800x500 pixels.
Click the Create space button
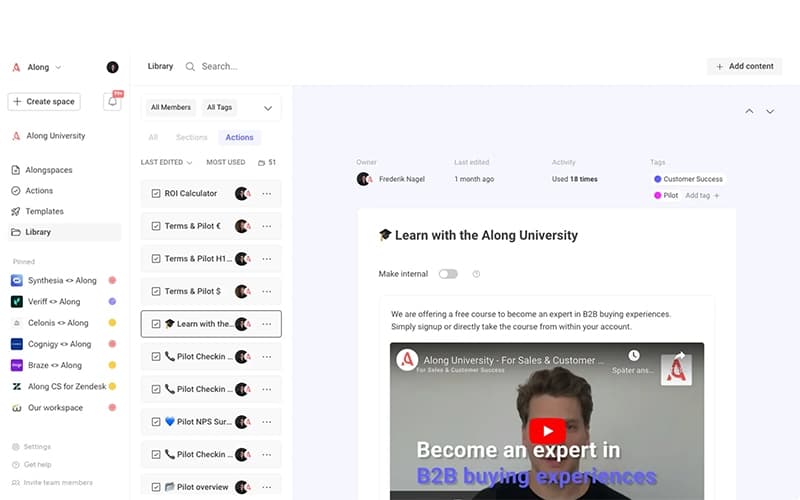click(x=44, y=102)
